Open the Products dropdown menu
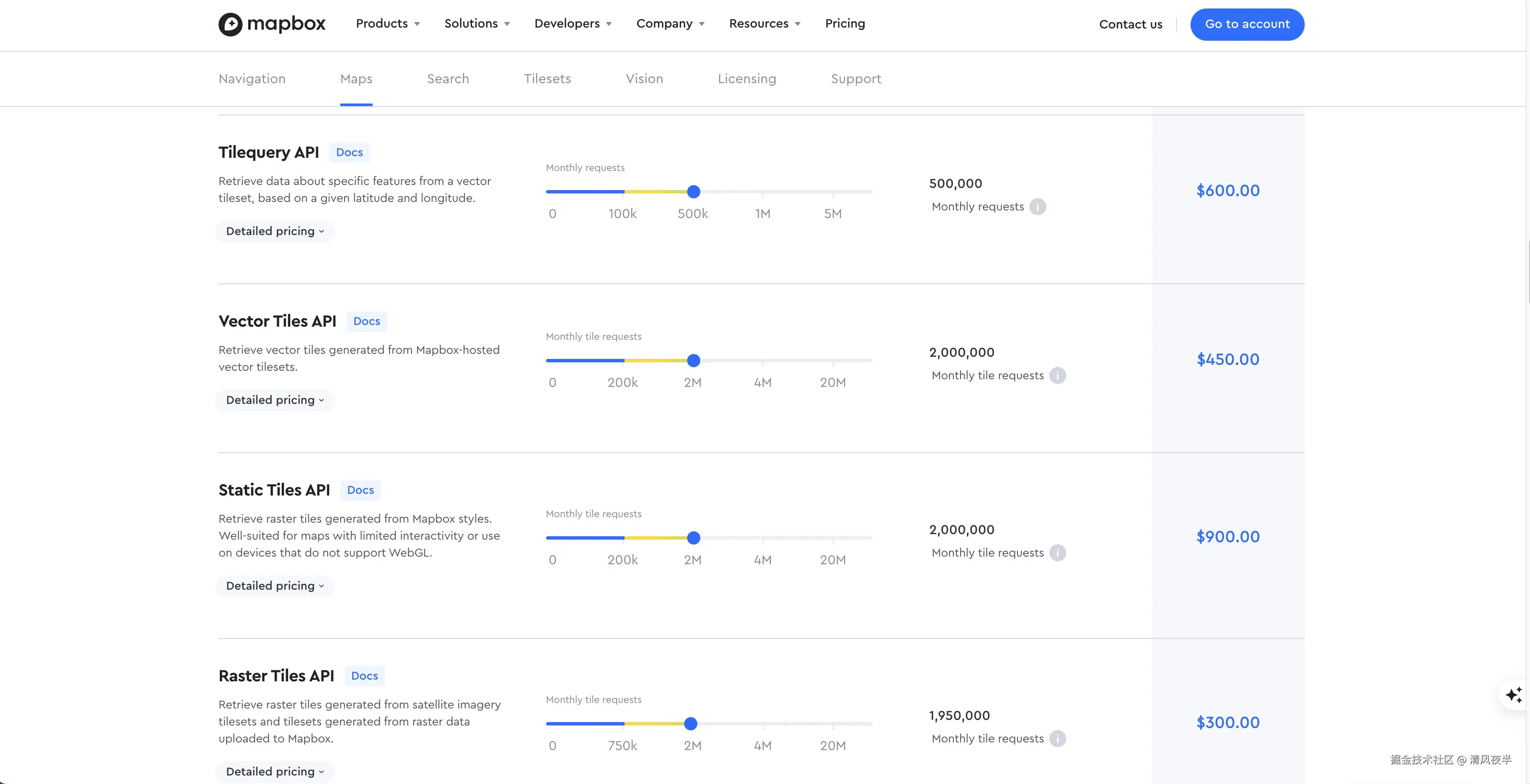Screen dimensions: 1530x784 [x=388, y=24]
